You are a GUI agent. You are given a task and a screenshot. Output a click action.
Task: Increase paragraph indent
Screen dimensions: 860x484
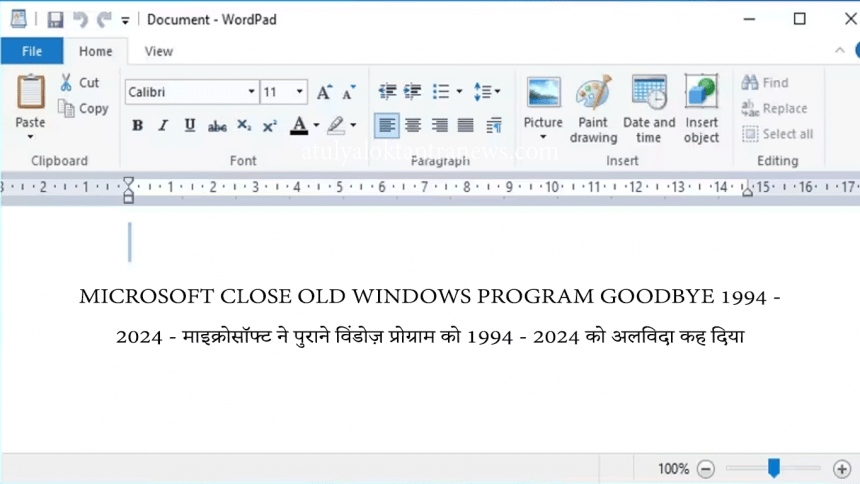tap(412, 91)
